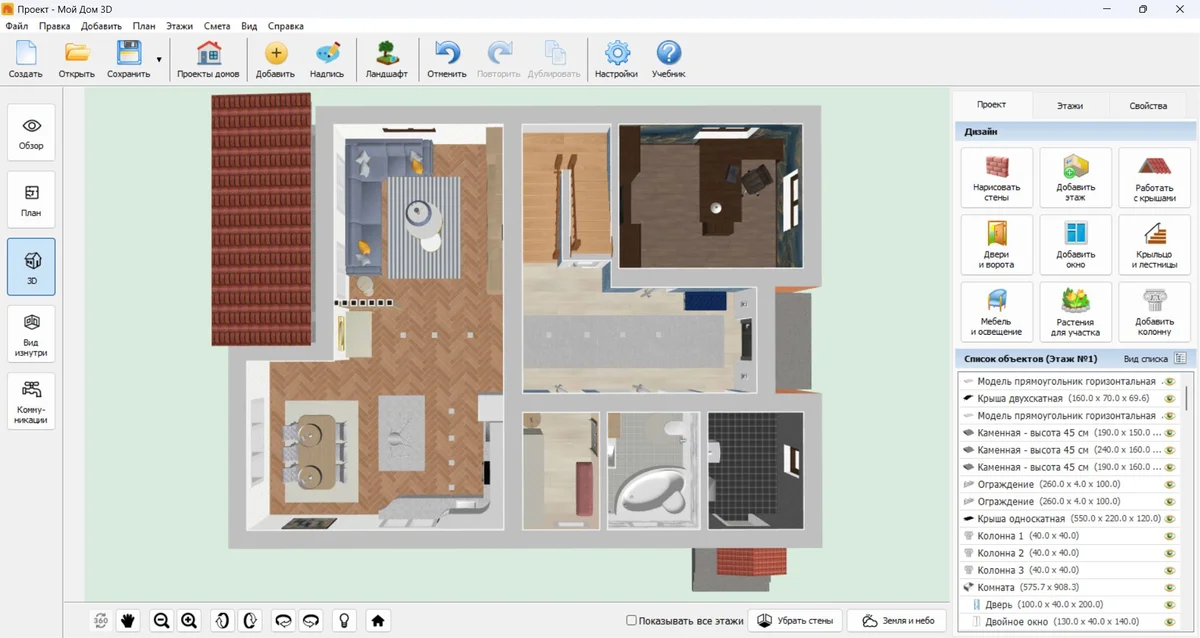Open Проекты домов house projects
The image size is (1200, 638).
tap(208, 60)
